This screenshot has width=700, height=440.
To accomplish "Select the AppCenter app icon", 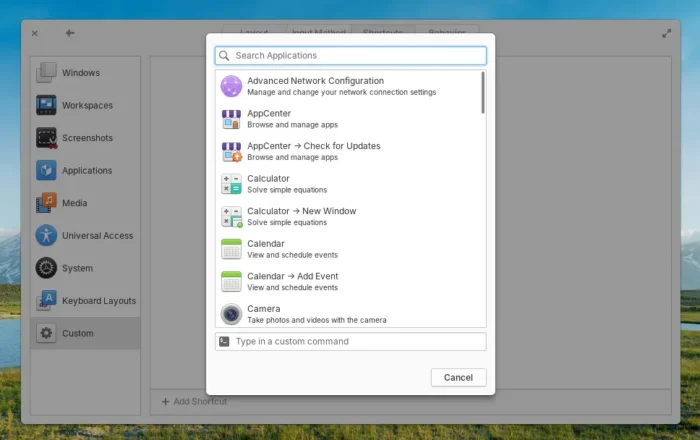I will (231, 119).
